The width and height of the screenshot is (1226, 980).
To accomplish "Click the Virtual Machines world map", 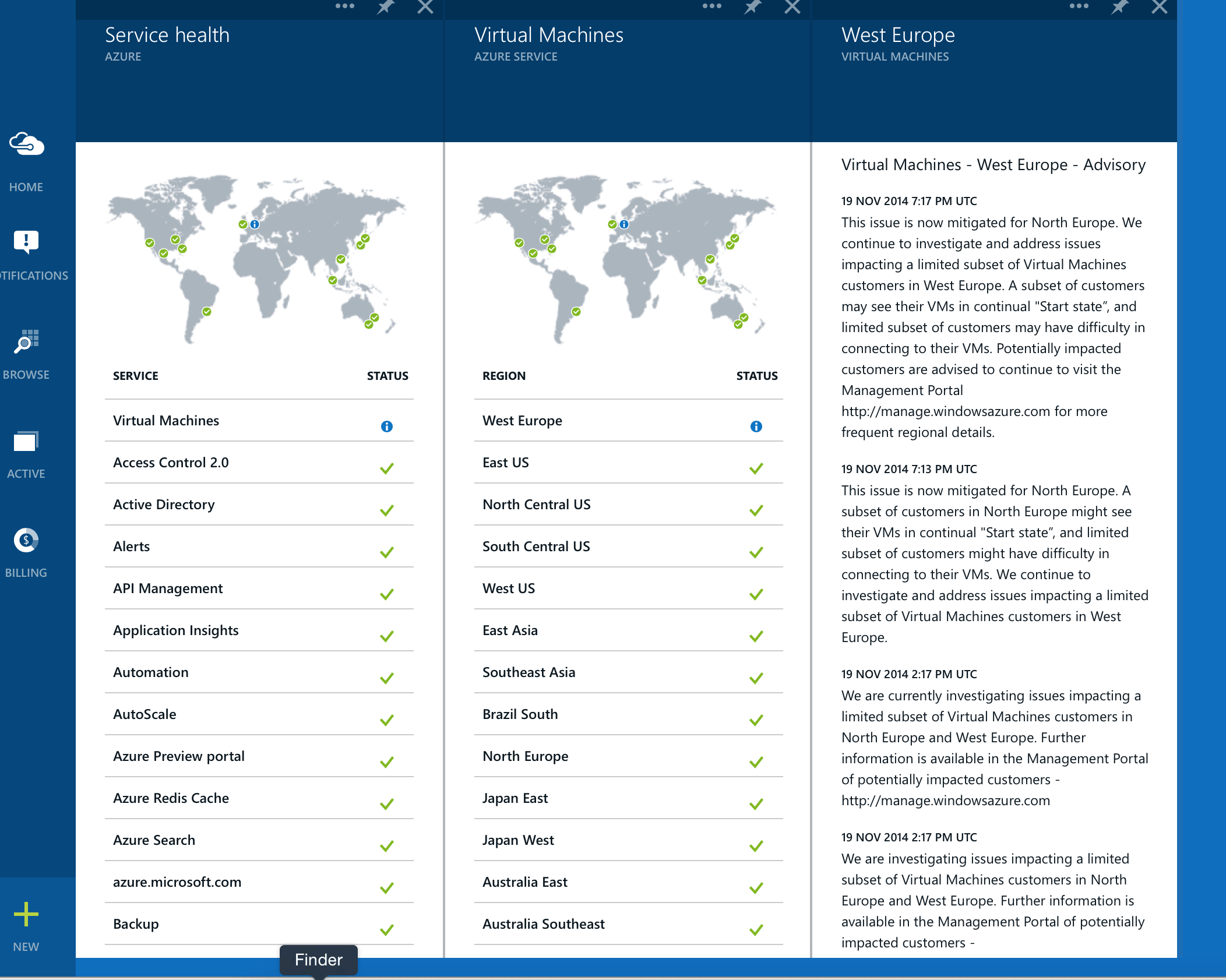I will [x=626, y=259].
